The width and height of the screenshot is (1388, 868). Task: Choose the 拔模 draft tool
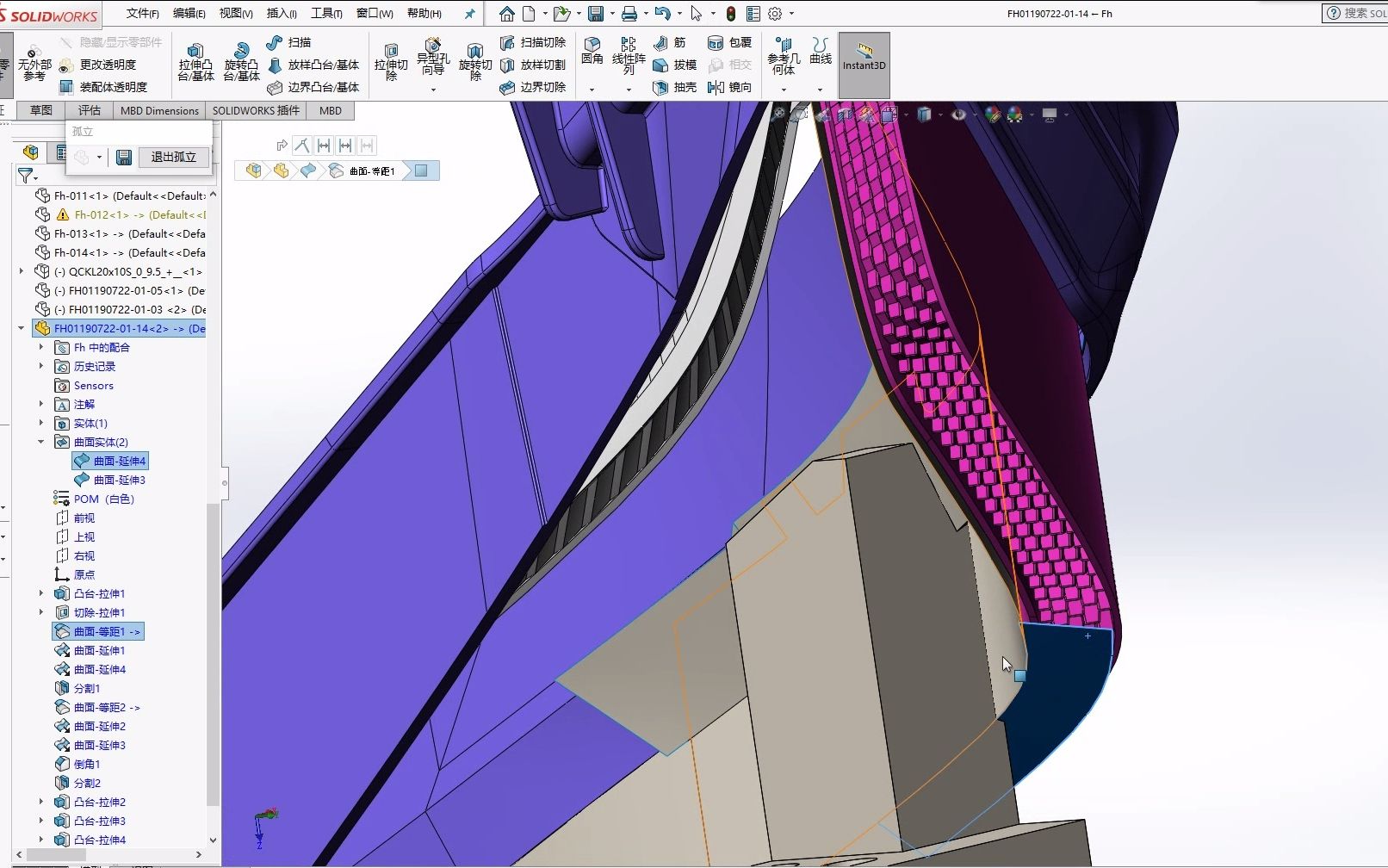[x=675, y=65]
